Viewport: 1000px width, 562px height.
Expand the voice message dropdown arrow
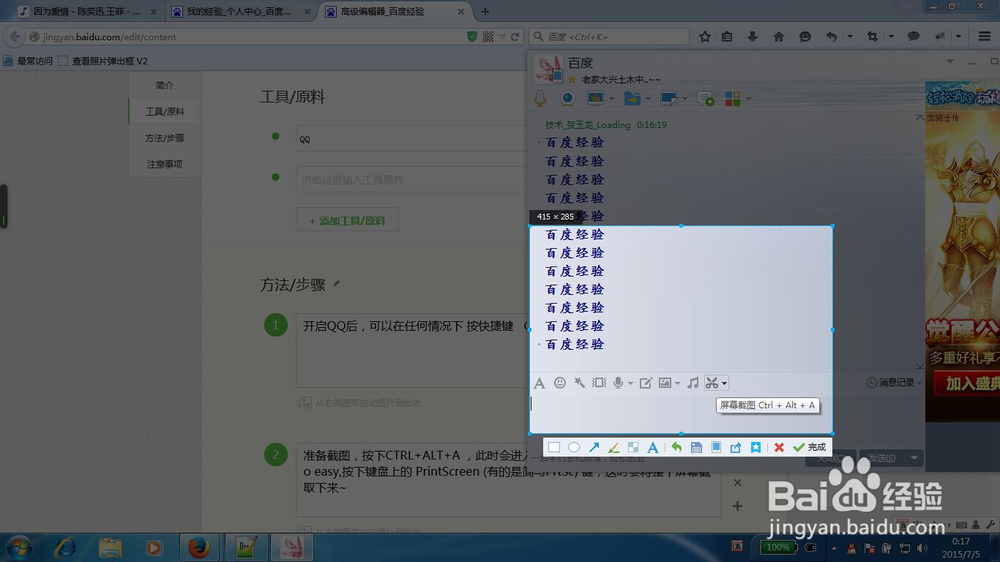[x=630, y=383]
